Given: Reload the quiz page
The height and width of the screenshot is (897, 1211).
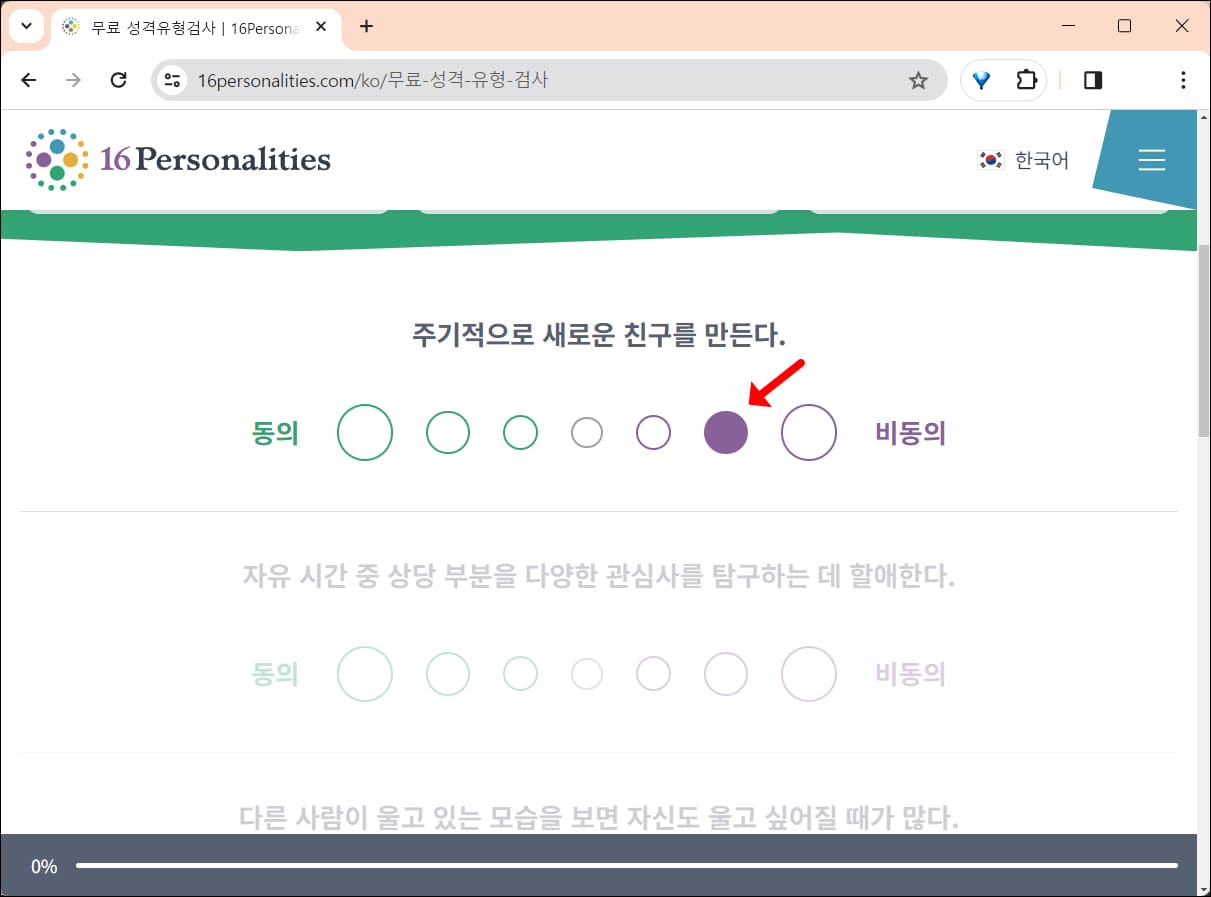Looking at the screenshot, I should click(x=119, y=80).
